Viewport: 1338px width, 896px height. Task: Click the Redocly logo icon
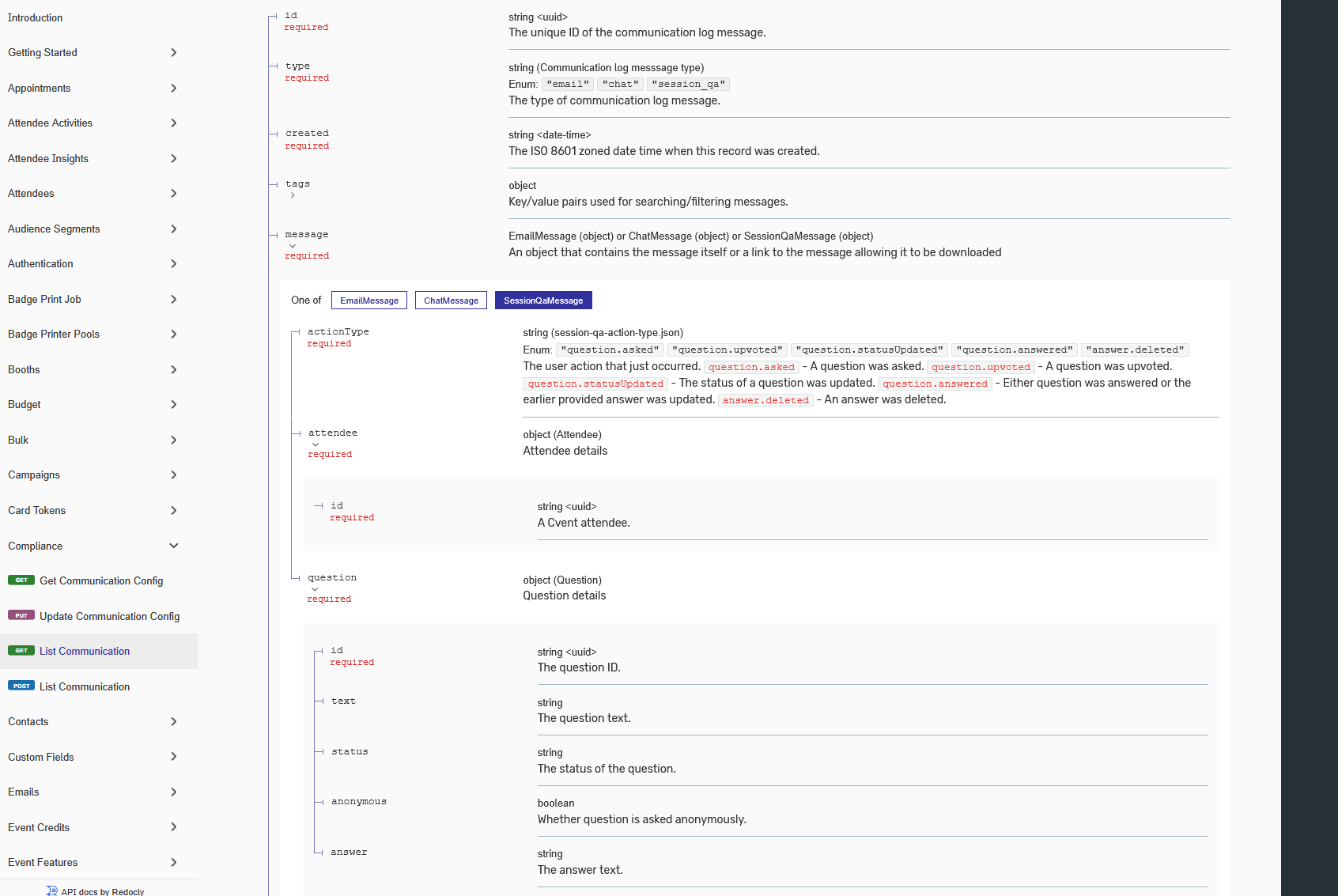pos(51,890)
